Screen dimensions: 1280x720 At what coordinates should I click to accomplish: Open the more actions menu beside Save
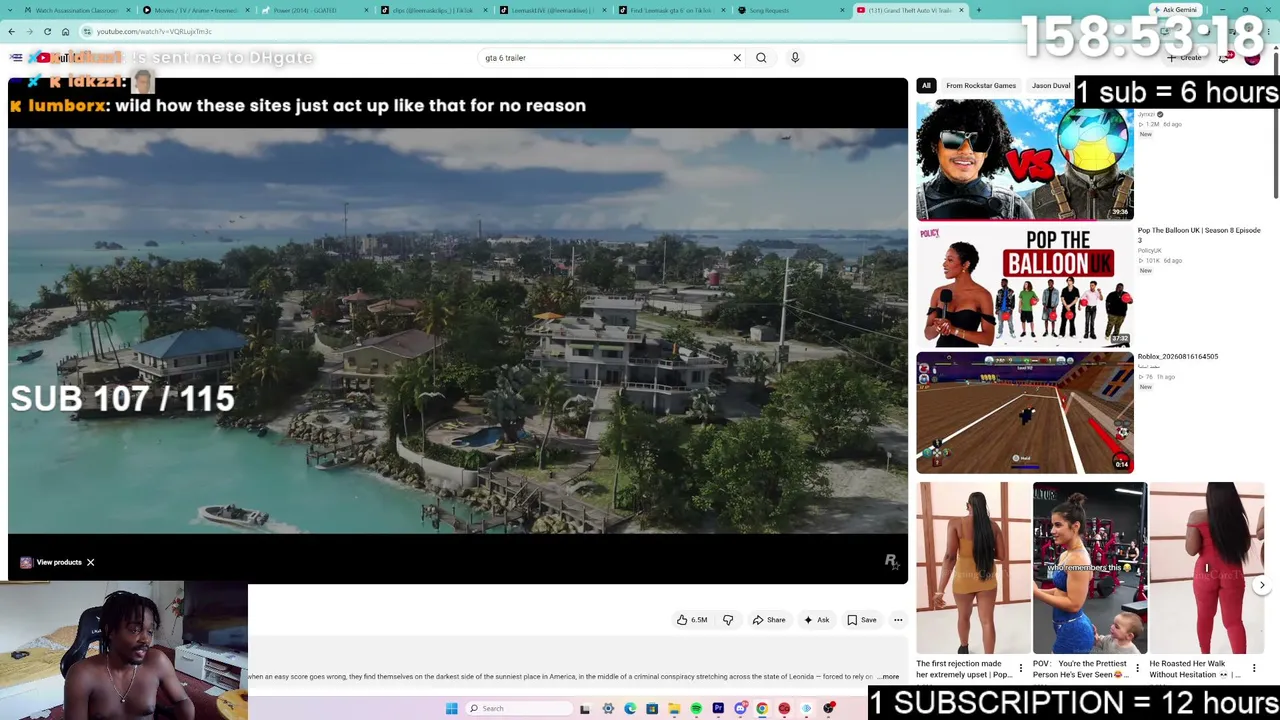click(x=898, y=620)
